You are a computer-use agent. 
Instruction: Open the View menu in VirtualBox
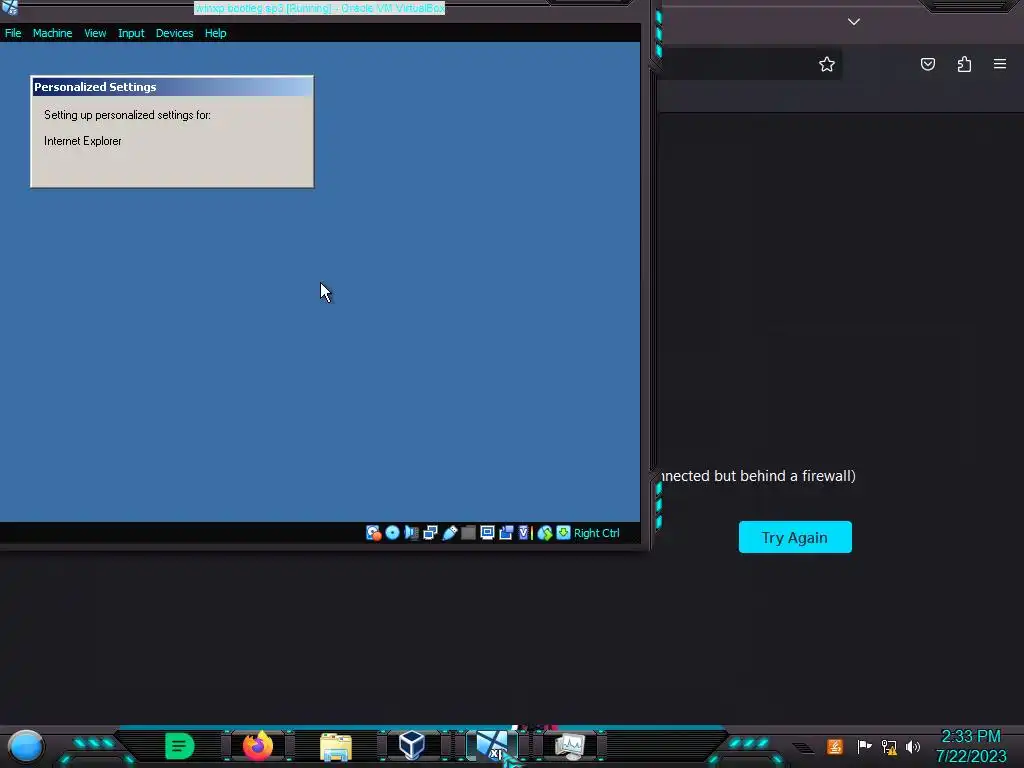pos(95,33)
